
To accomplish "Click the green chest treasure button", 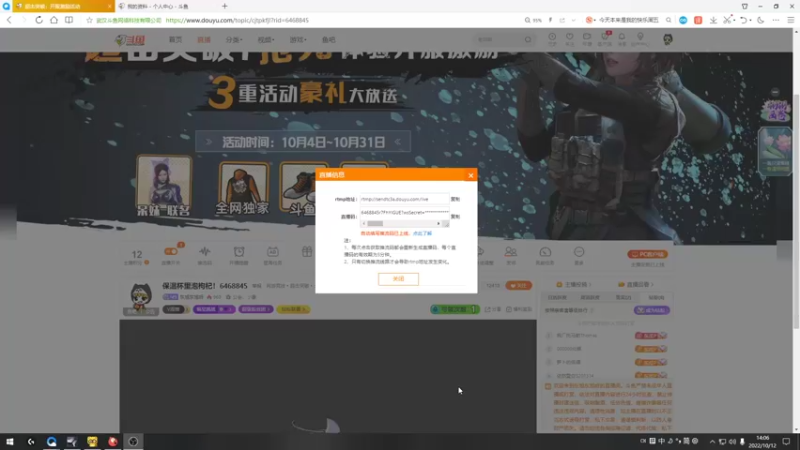I will tap(454, 309).
